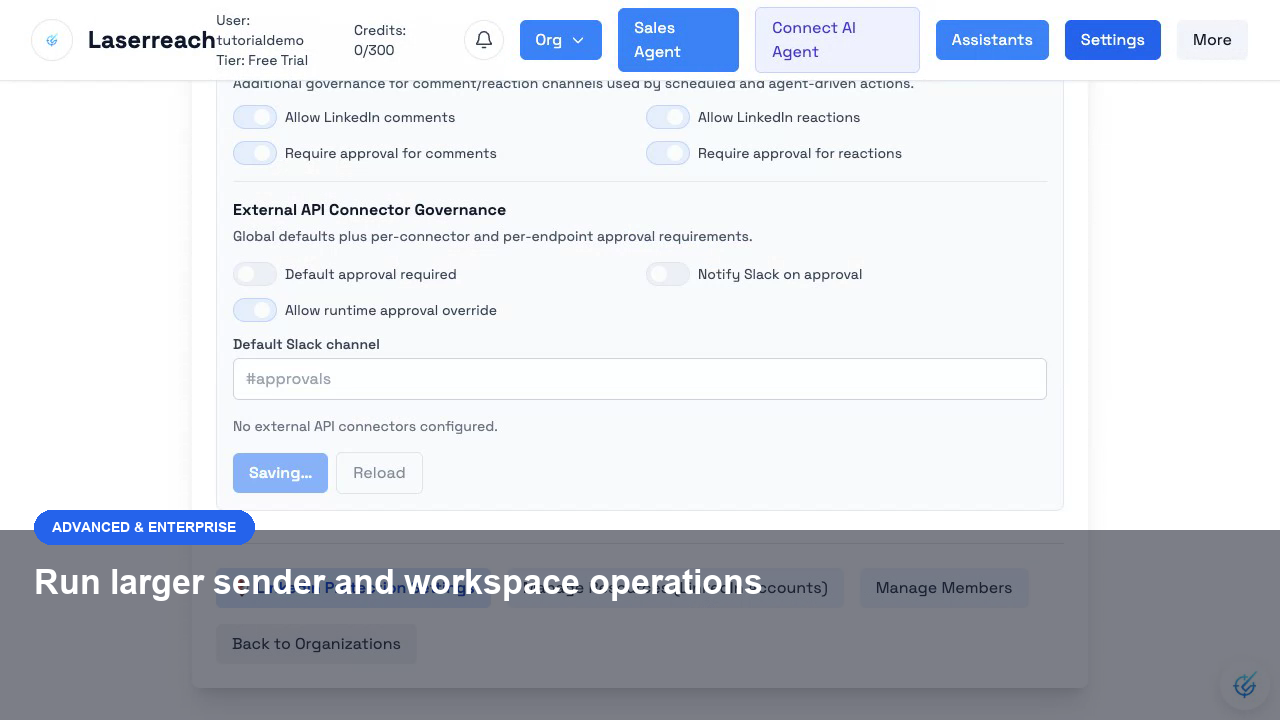Open the More menu

point(1212,40)
